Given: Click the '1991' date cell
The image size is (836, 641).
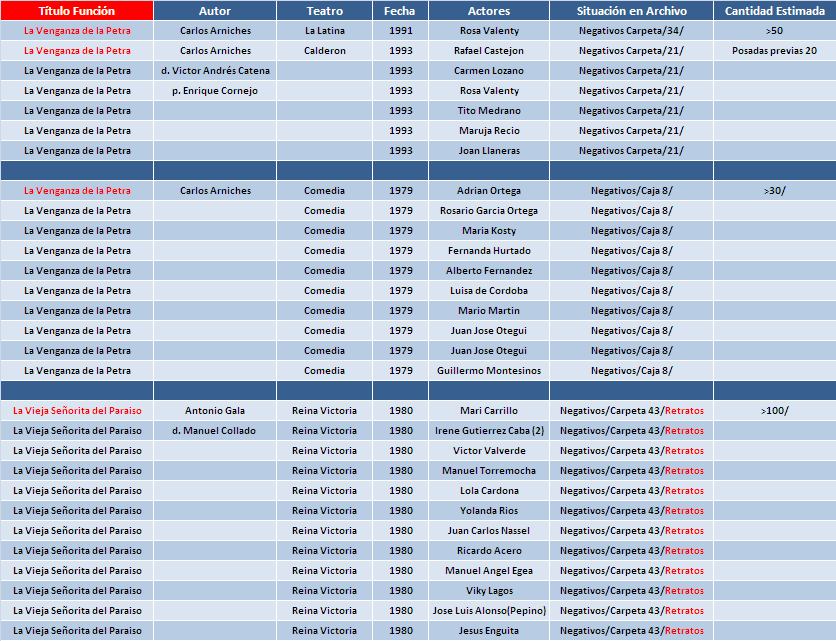Looking at the screenshot, I should coord(400,31).
